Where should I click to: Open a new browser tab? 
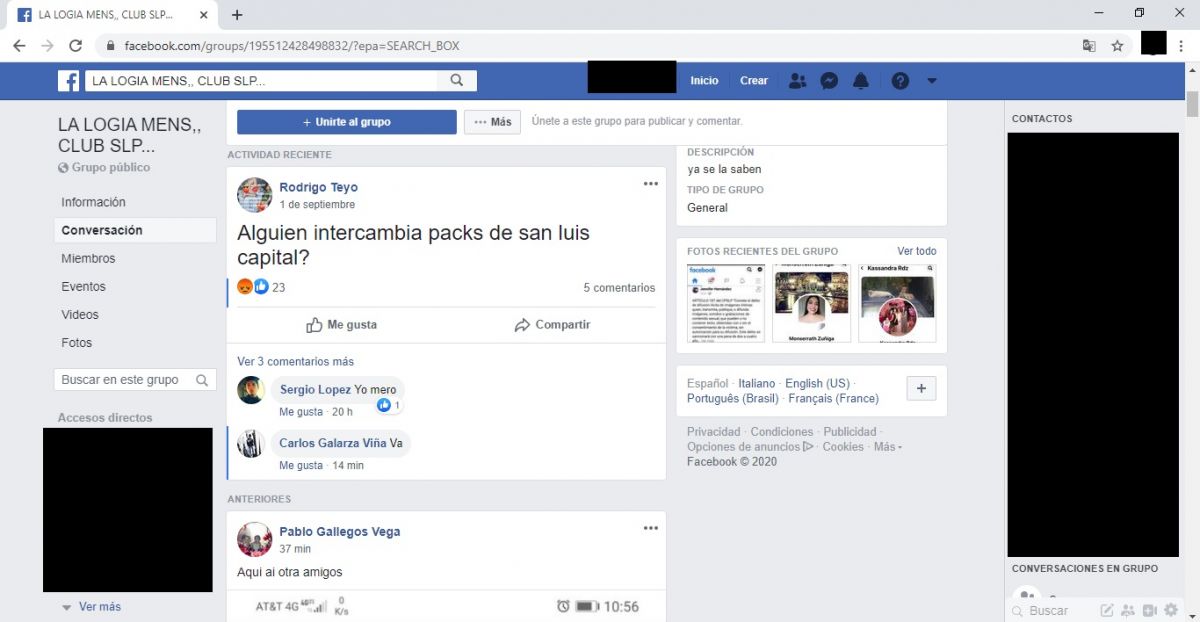(x=237, y=15)
